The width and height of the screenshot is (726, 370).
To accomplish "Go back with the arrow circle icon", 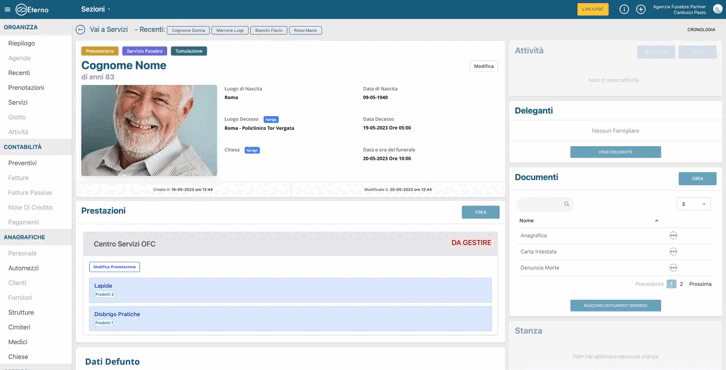I will tap(80, 30).
